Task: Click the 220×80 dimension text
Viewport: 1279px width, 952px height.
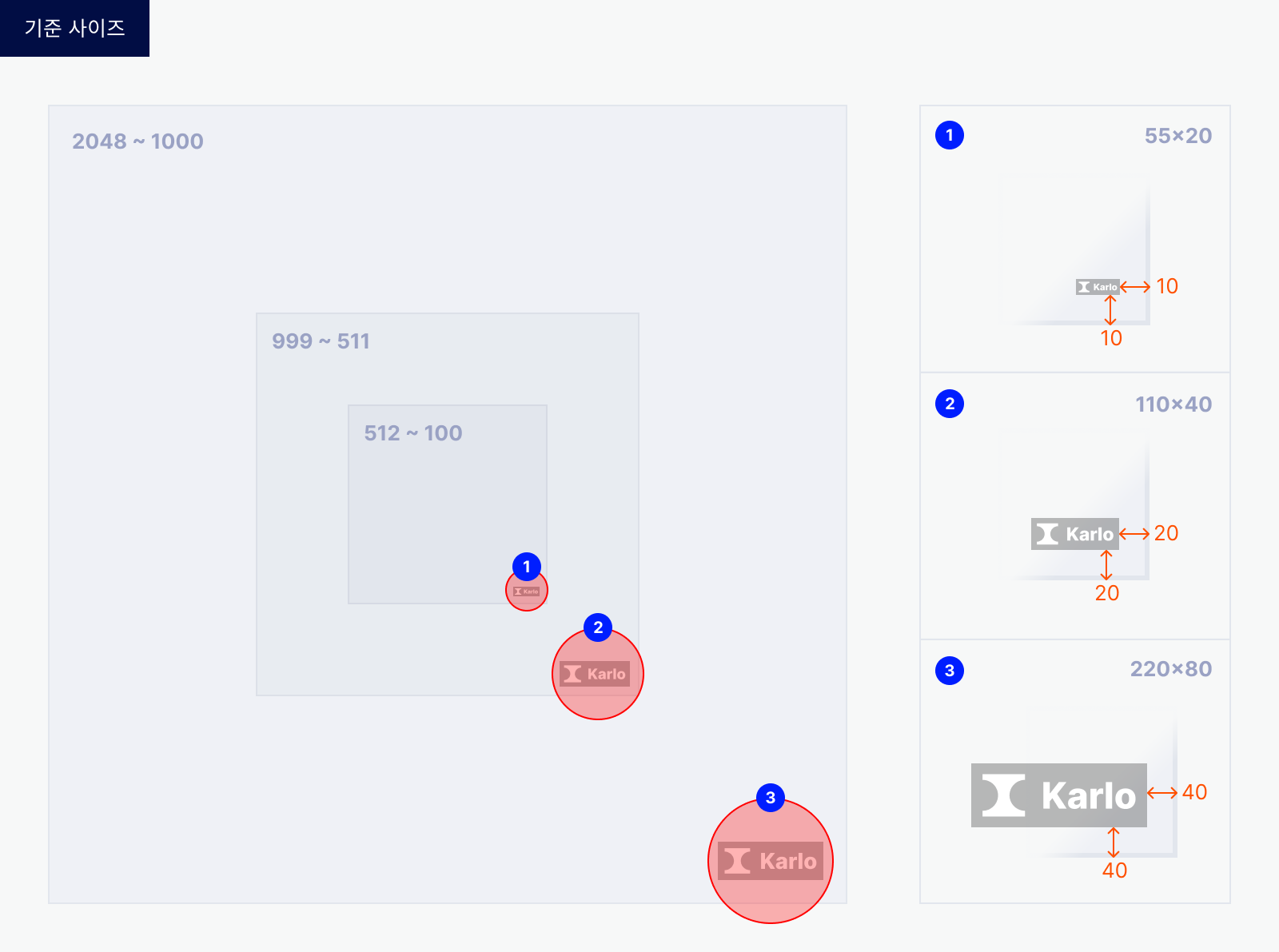Action: click(1171, 669)
